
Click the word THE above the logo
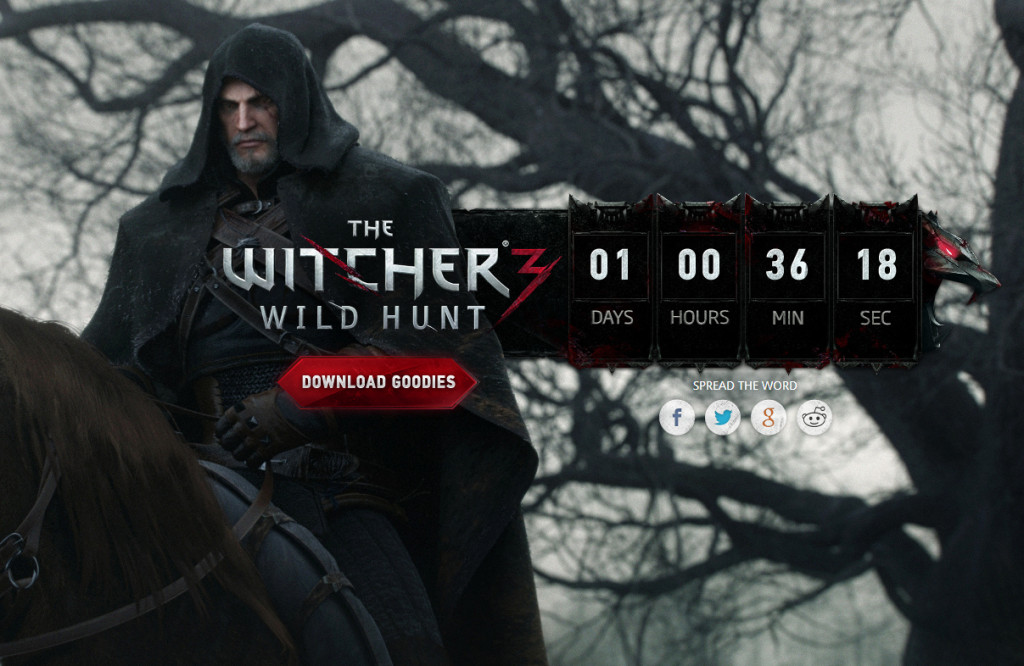tap(371, 229)
